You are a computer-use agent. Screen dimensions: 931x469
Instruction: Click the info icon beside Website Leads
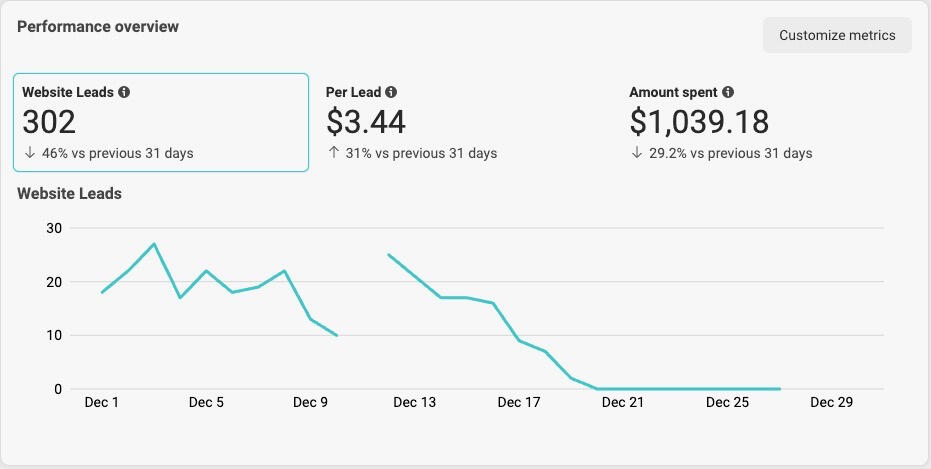[x=124, y=92]
